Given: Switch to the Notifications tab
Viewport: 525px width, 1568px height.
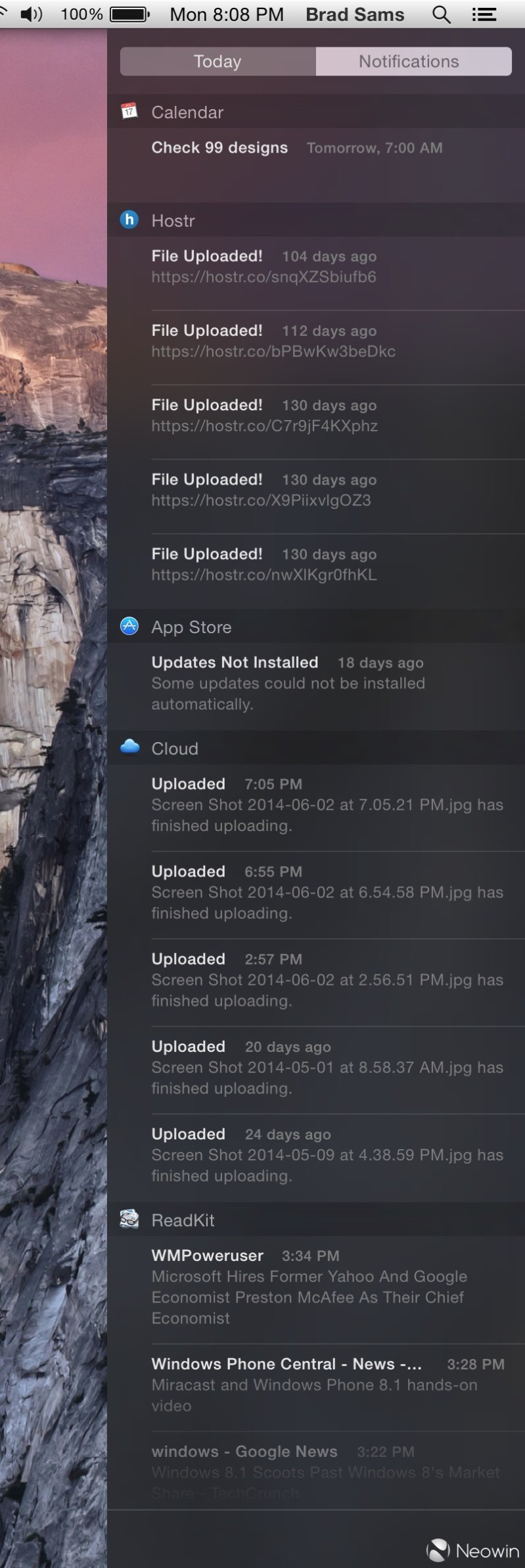Looking at the screenshot, I should click(409, 61).
